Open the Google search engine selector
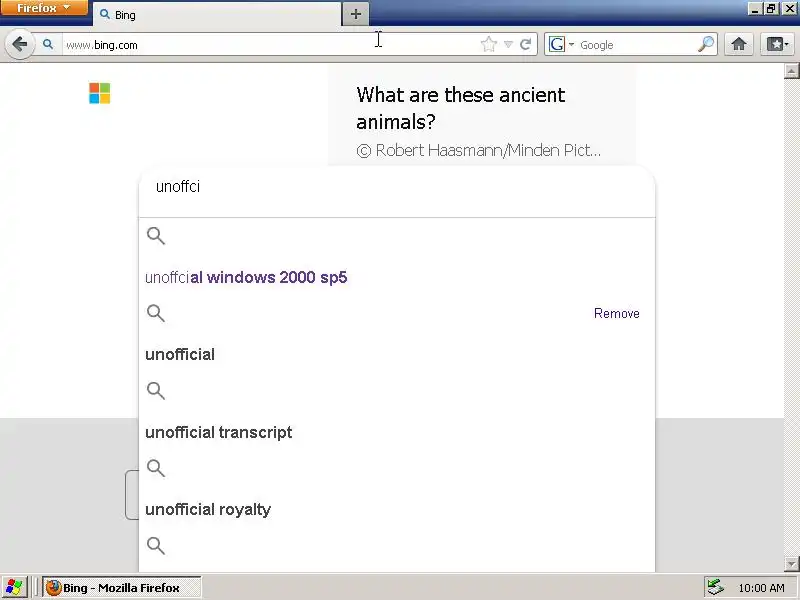The width and height of the screenshot is (800, 600). (561, 45)
